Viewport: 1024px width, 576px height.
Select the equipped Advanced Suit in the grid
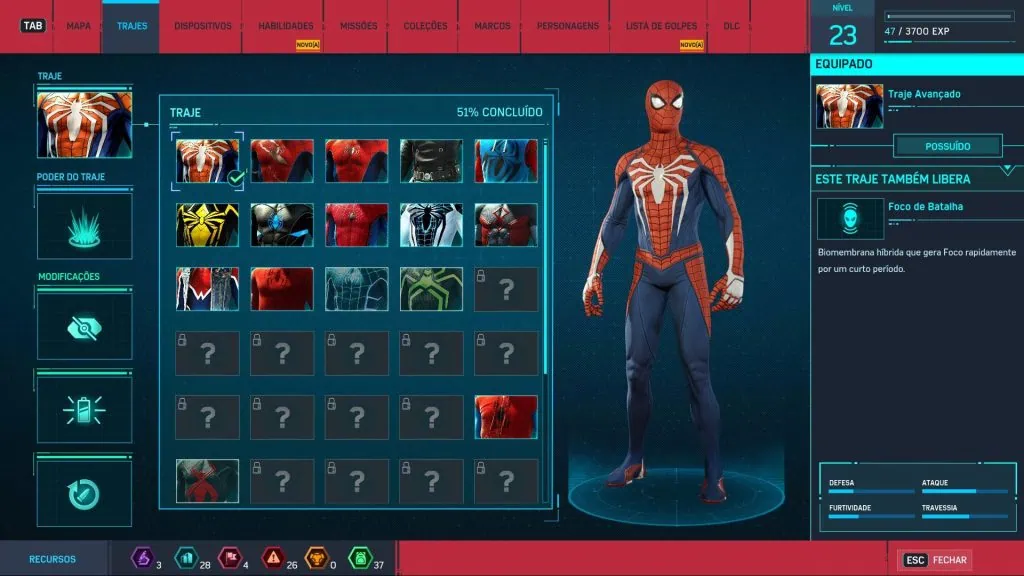tap(207, 161)
